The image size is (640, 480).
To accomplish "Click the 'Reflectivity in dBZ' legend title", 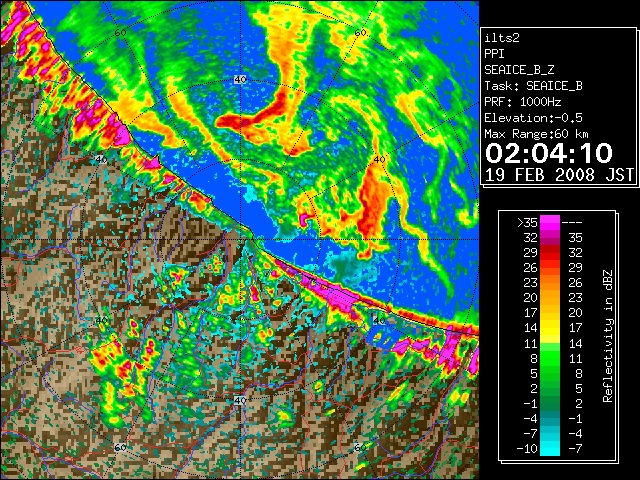I will (607, 336).
